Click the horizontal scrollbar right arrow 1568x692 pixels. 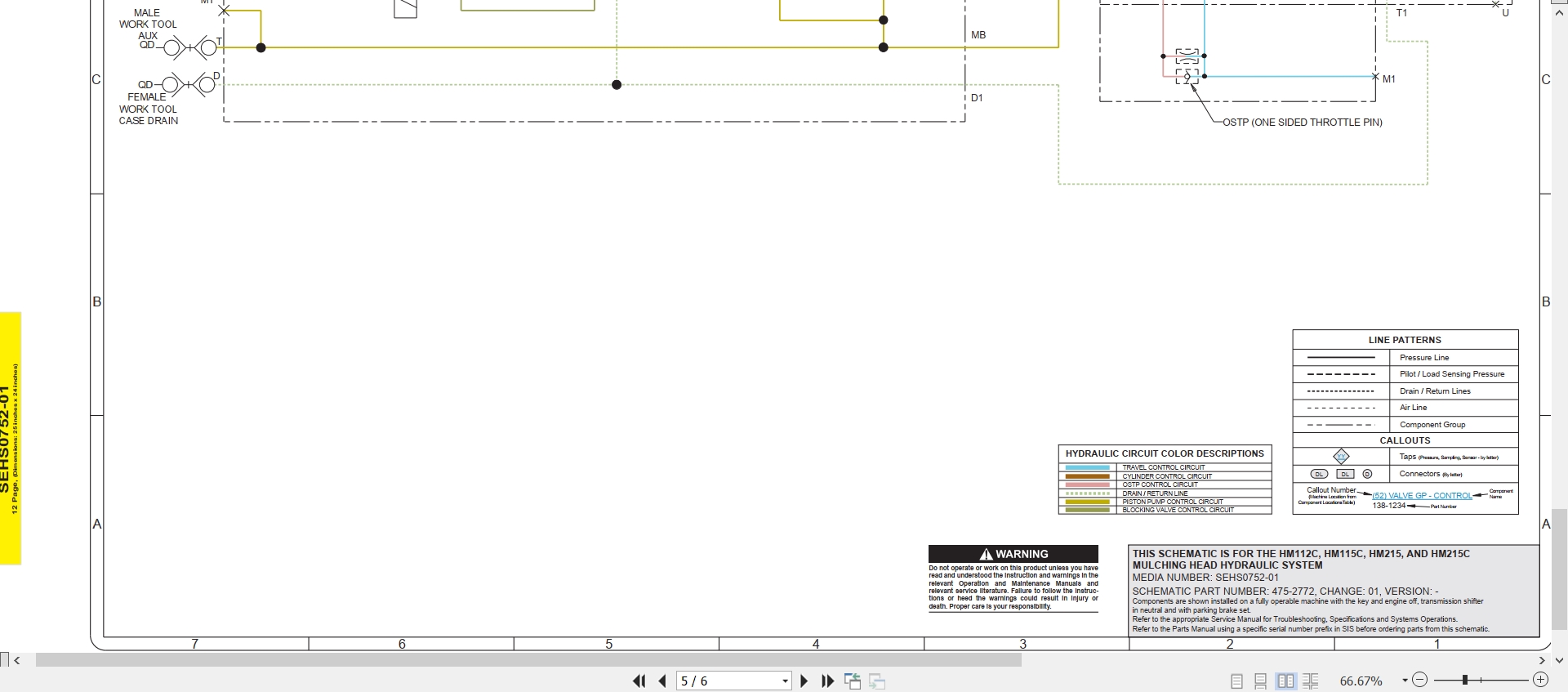pos(1542,660)
